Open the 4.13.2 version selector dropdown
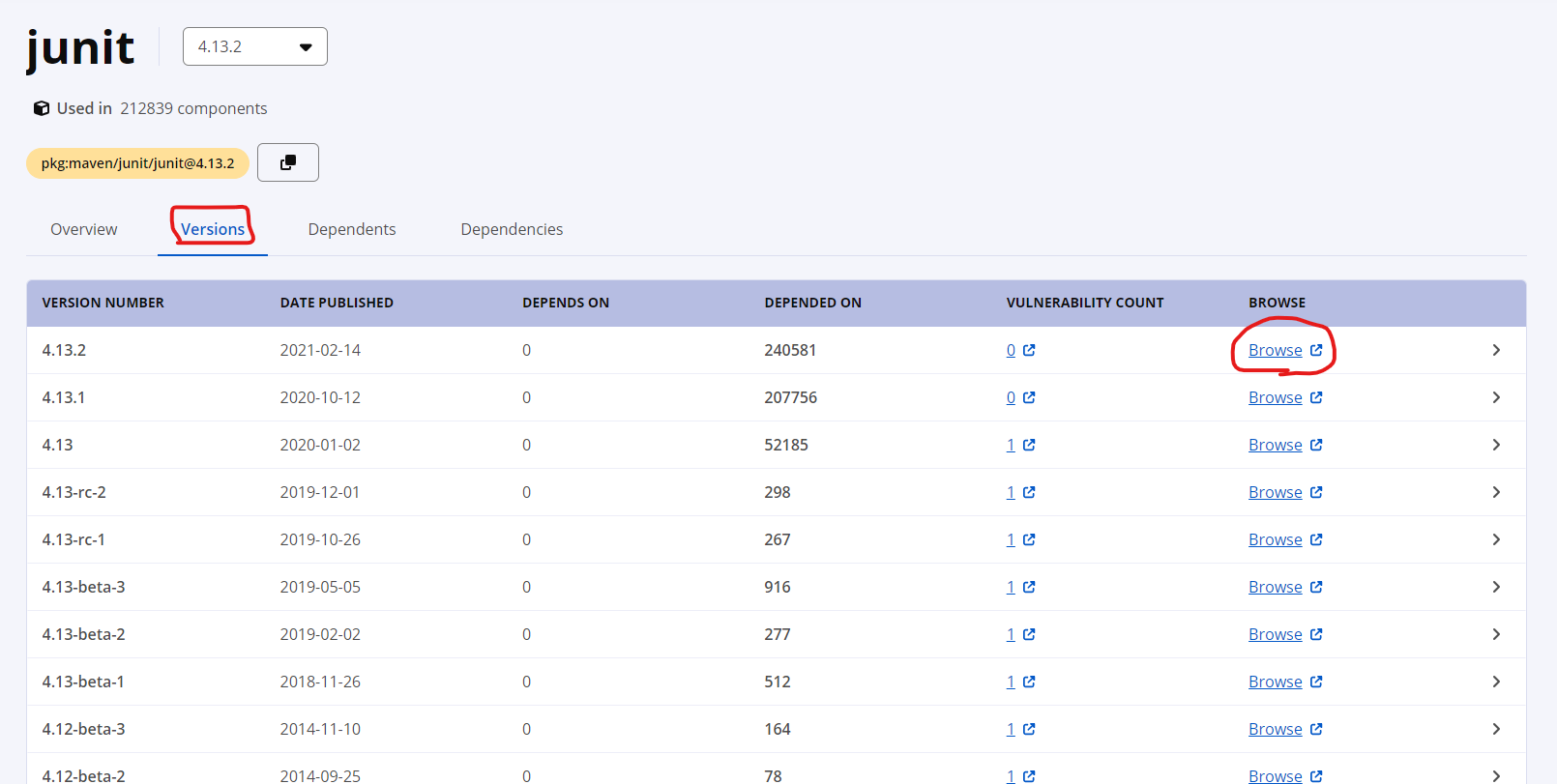The image size is (1557, 784). pyautogui.click(x=255, y=46)
